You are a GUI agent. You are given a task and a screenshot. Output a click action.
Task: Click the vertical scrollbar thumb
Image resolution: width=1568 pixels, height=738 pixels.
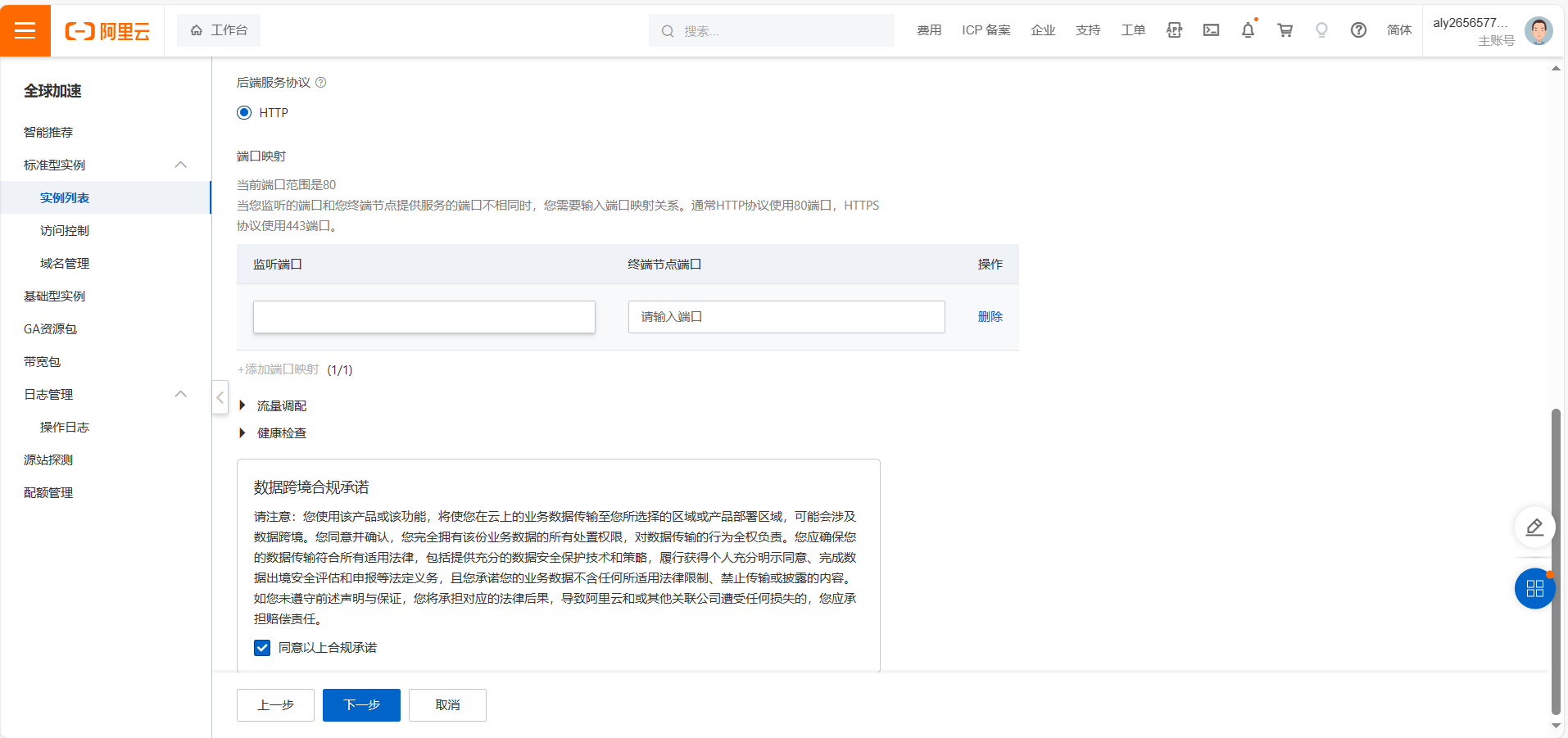click(x=1556, y=562)
